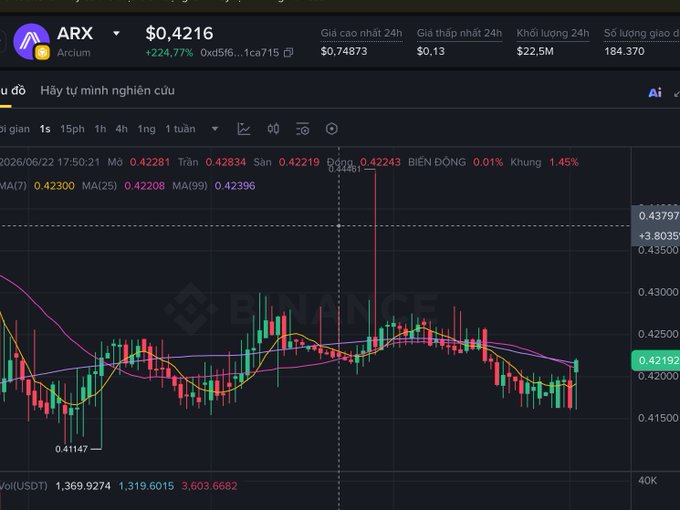The width and height of the screenshot is (680, 510).
Task: Click the $22,5M volume value
Action: point(535,52)
